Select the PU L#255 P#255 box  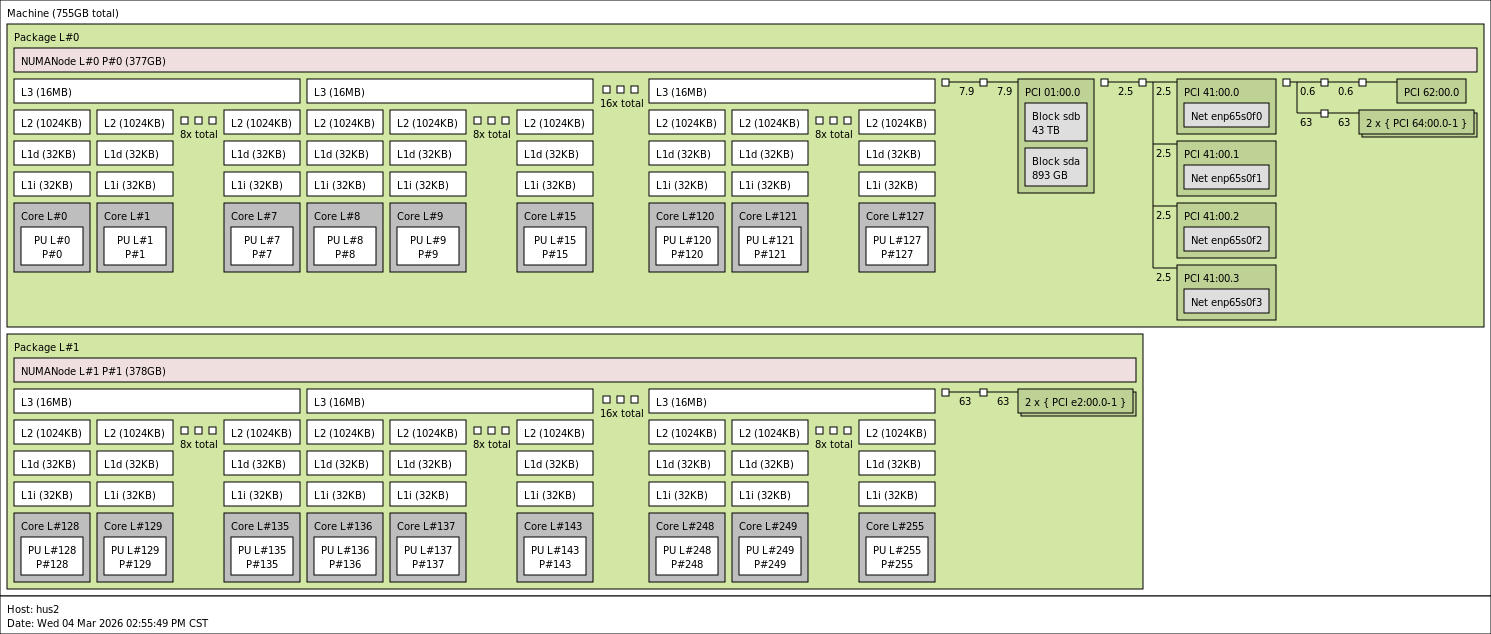[x=897, y=556]
